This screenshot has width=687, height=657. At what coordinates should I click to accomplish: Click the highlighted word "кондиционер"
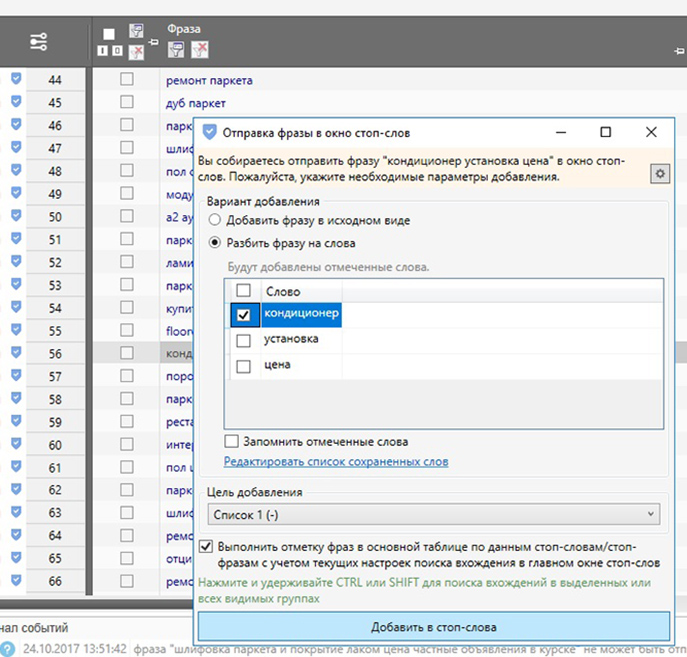[x=301, y=314]
